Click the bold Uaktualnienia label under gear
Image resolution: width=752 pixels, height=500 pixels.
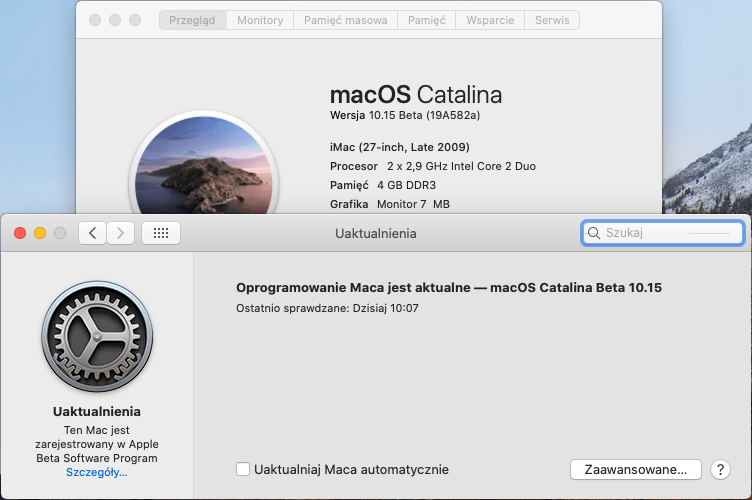point(97,411)
